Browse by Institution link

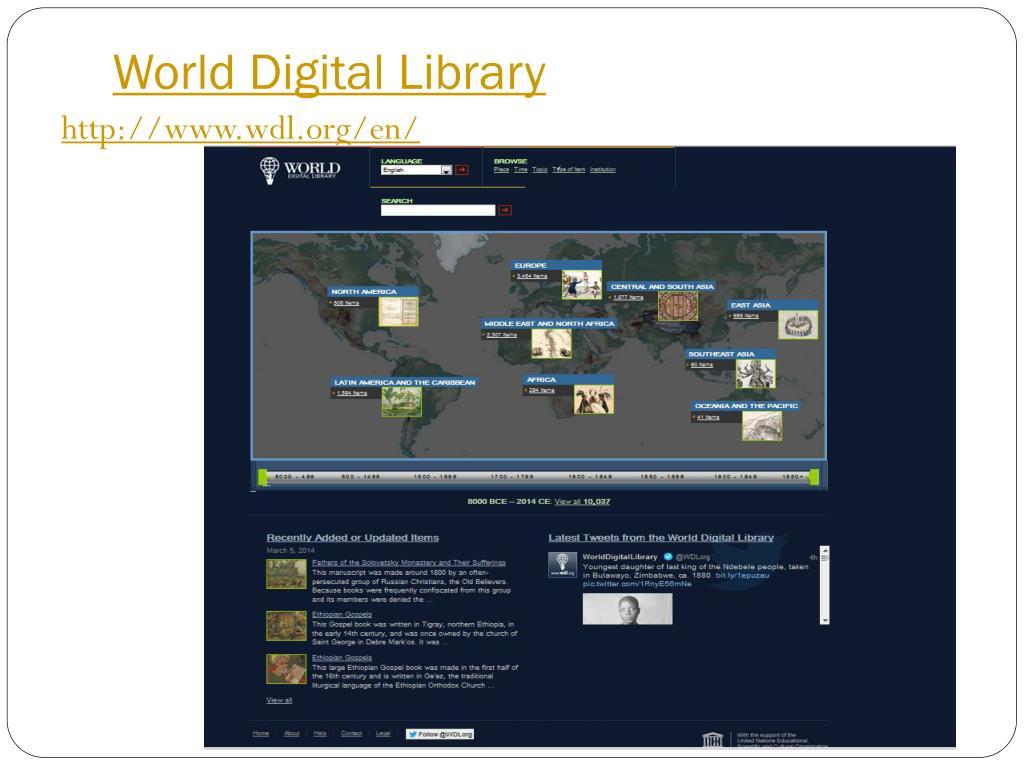[603, 170]
